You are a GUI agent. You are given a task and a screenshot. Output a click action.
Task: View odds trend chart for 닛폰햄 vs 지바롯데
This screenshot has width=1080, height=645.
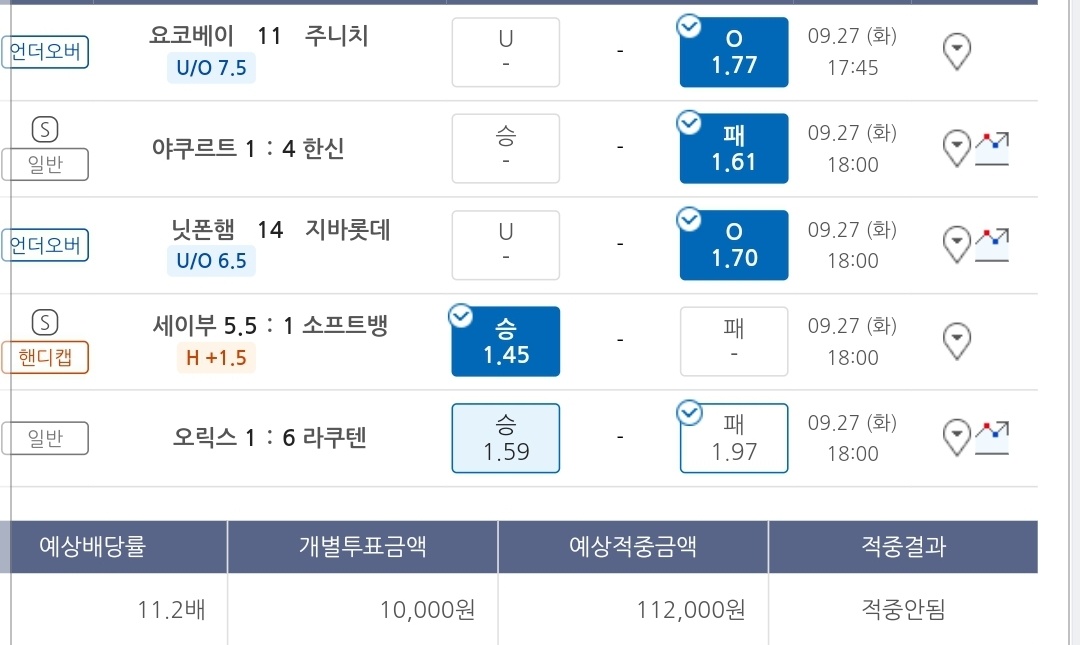pos(992,245)
